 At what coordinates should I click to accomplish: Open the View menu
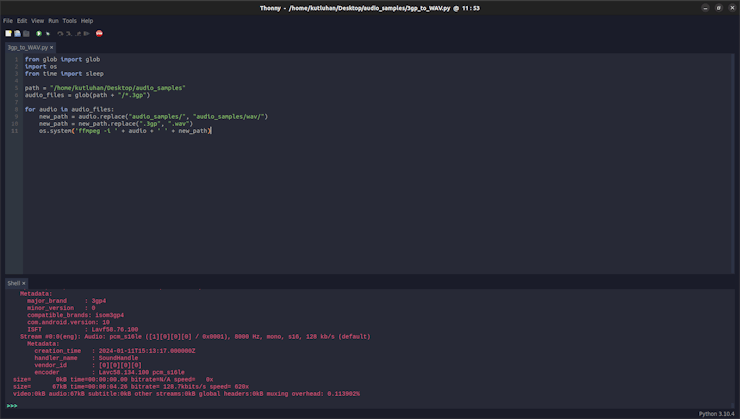pyautogui.click(x=38, y=21)
